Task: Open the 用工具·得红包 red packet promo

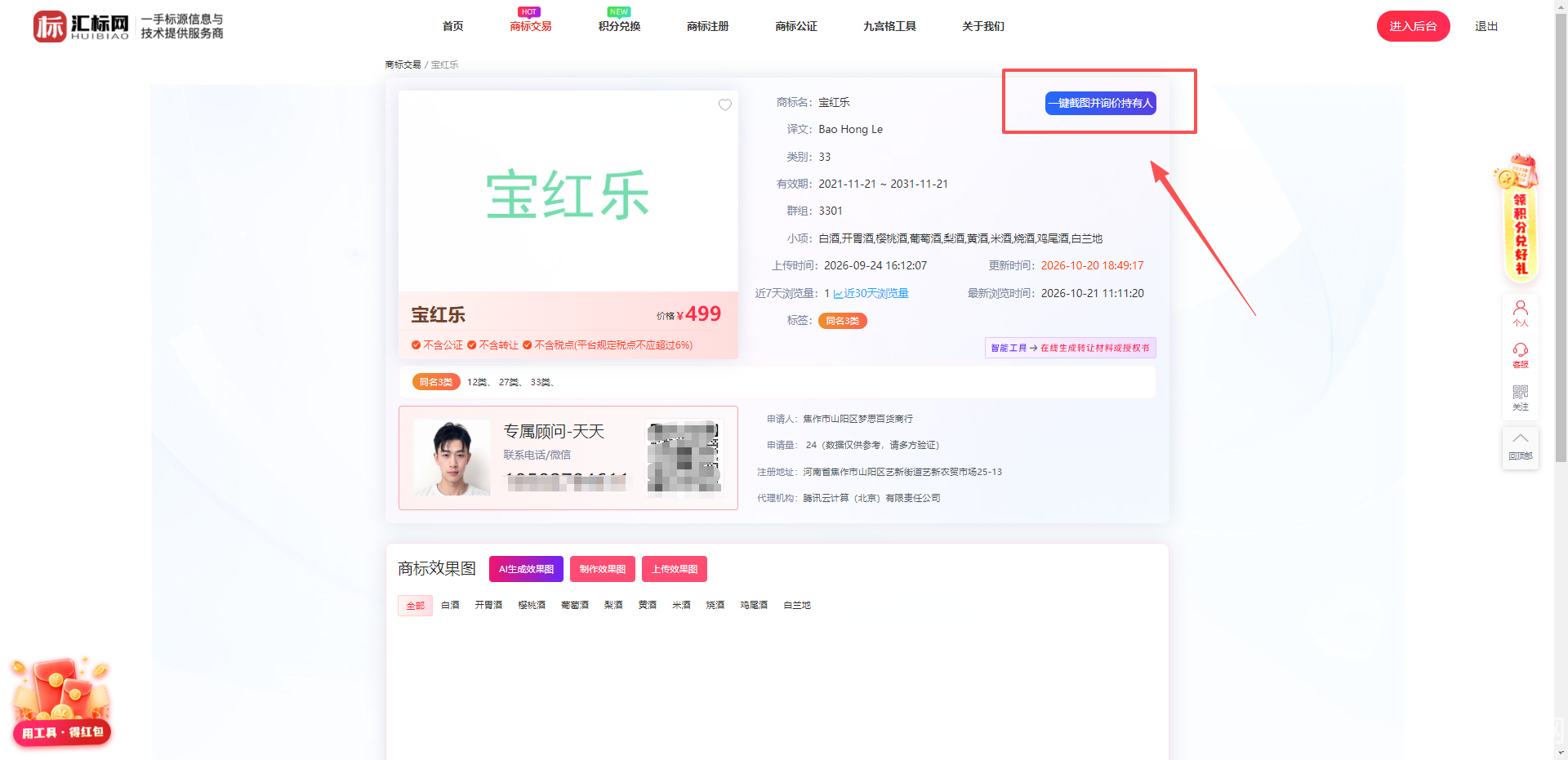Action: click(62, 702)
